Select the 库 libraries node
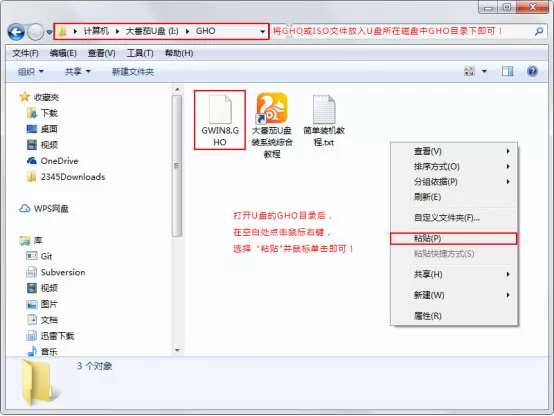This screenshot has width=554, height=416. pyautogui.click(x=31, y=240)
